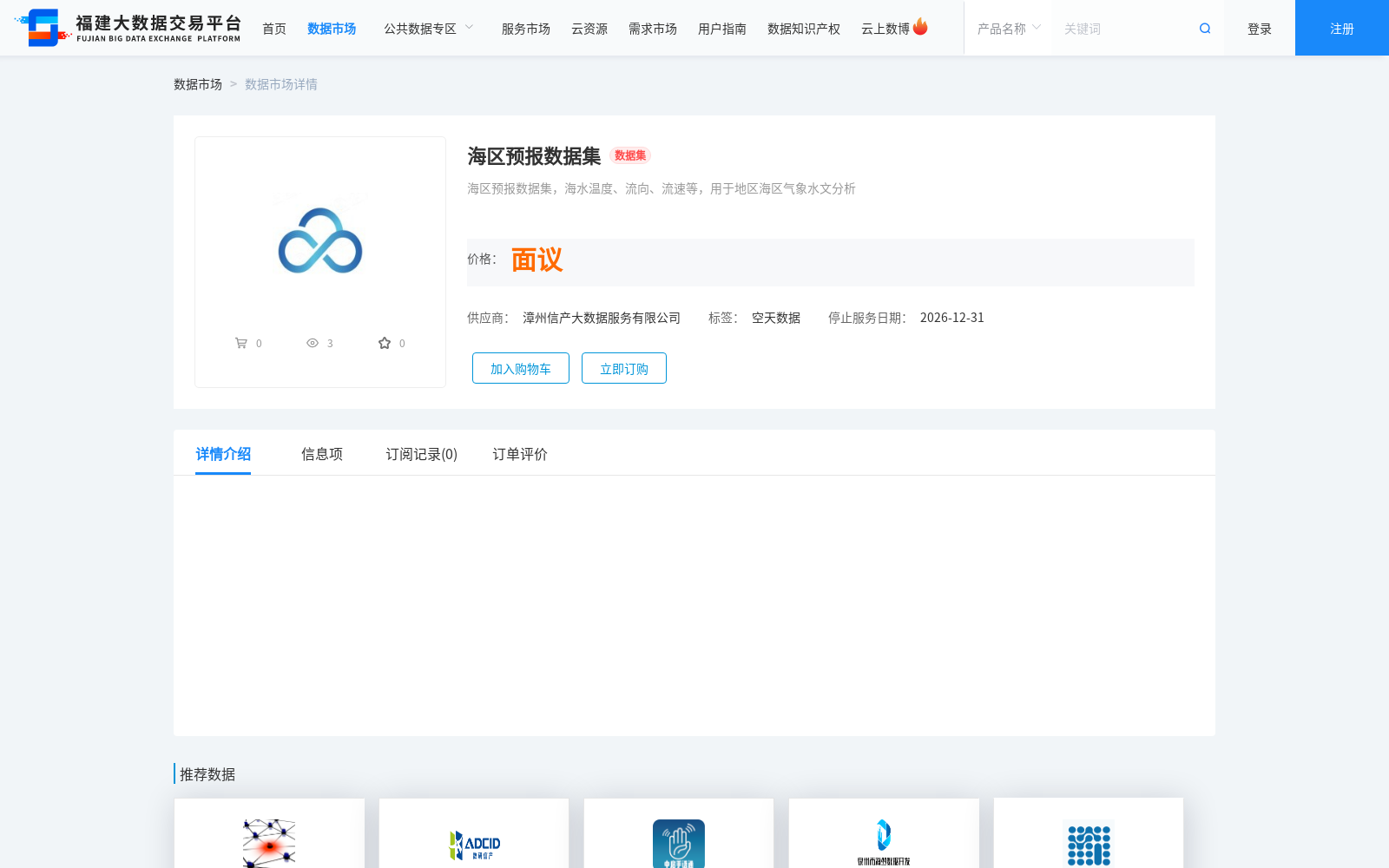This screenshot has height=868, width=1389.
Task: Click the 数据市场 breadcrumb link
Action: (198, 84)
